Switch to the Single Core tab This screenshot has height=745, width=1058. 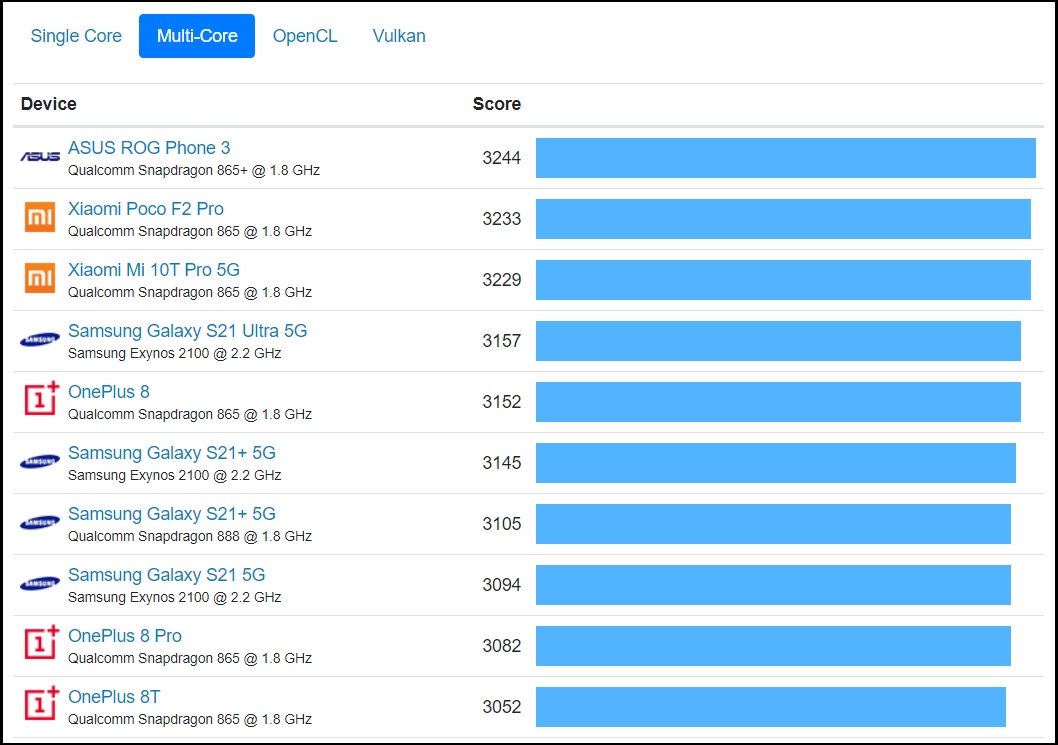click(76, 36)
